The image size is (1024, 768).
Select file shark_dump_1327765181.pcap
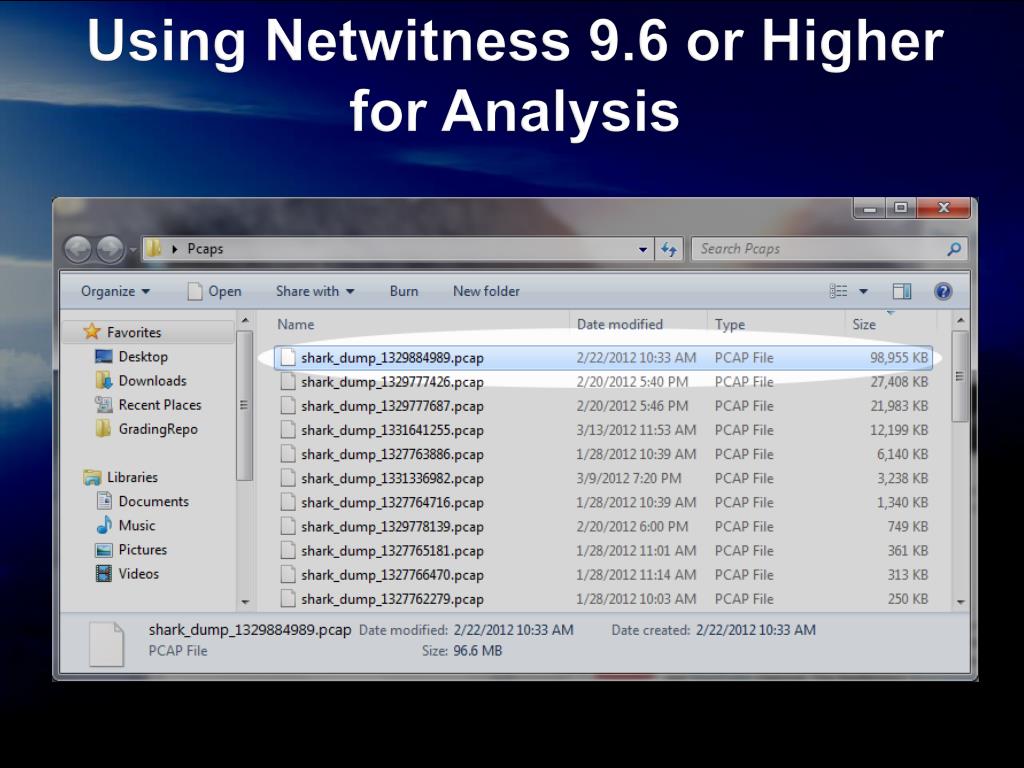click(603, 551)
